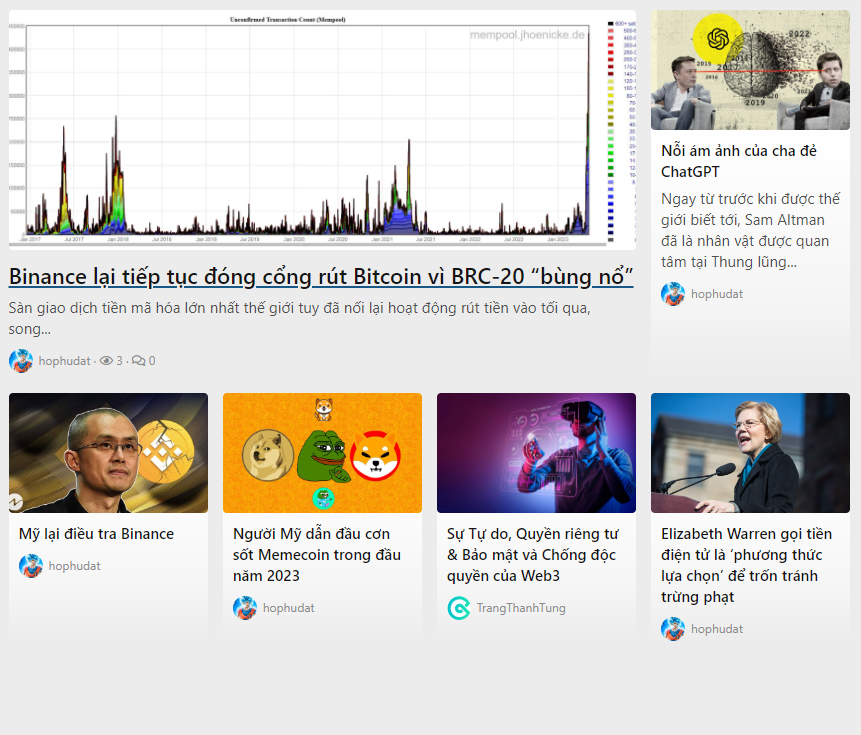The height and width of the screenshot is (735, 861).
Task: Open the CZ Binance thumbnail image
Action: coord(108,453)
